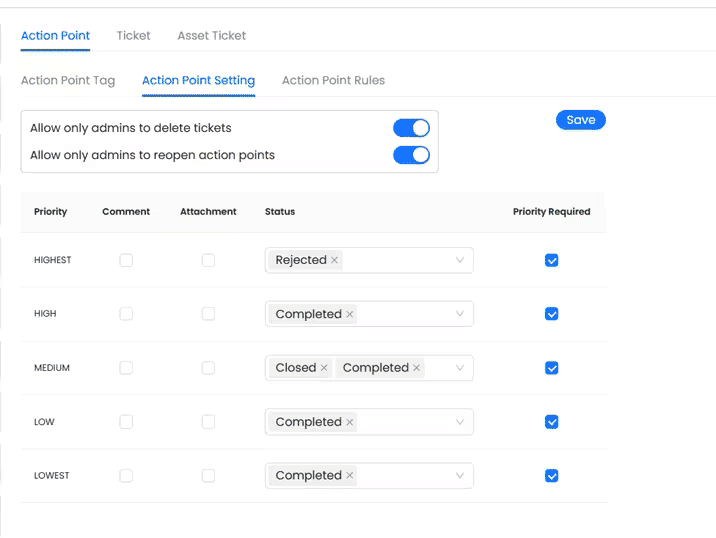The image size is (716, 538).
Task: Remove the Rejected tag from HIGHEST status
Action: [335, 260]
